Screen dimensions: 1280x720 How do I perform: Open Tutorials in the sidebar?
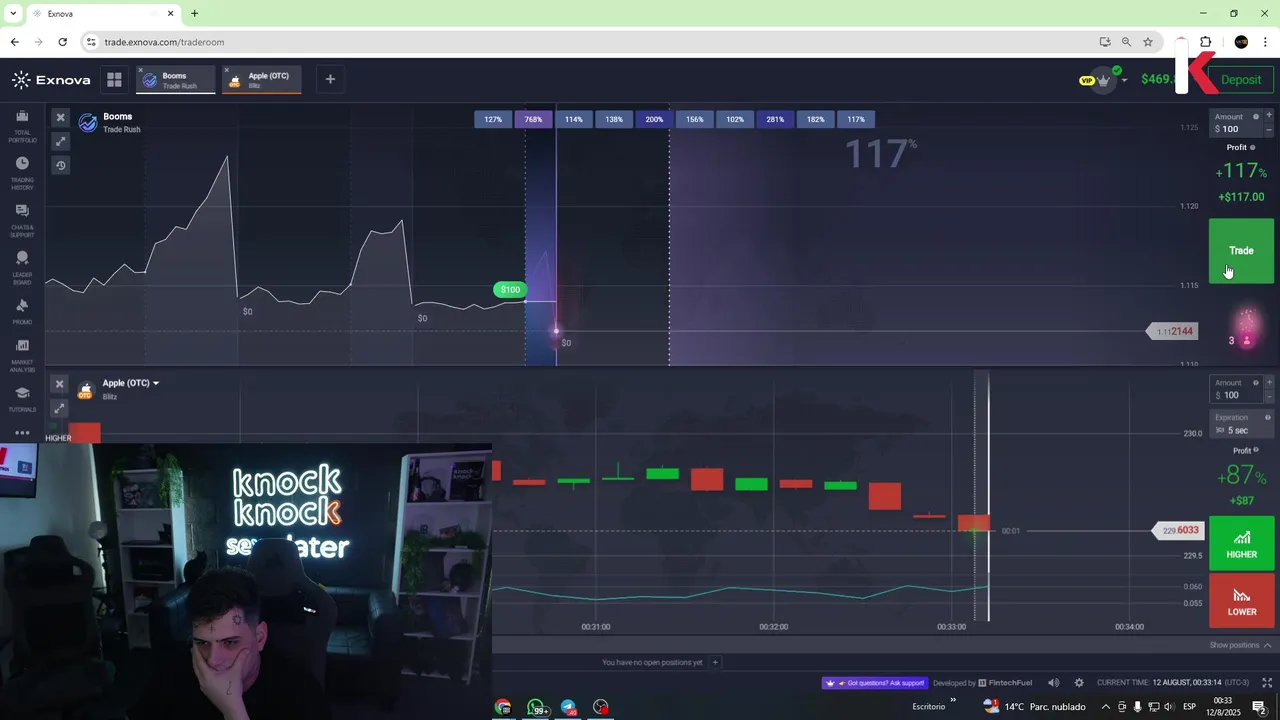pyautogui.click(x=22, y=399)
